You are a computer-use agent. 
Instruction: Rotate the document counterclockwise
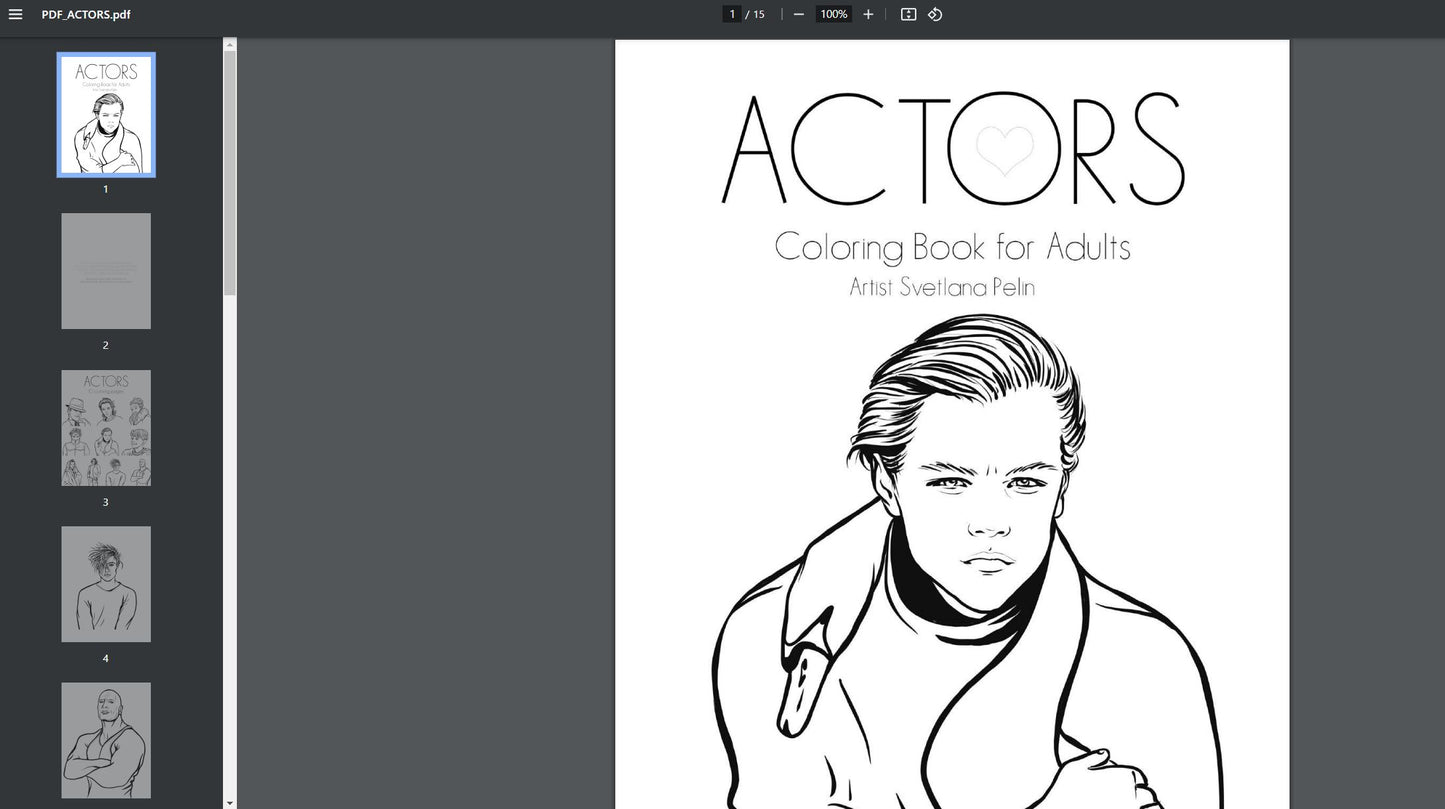pyautogui.click(x=935, y=14)
